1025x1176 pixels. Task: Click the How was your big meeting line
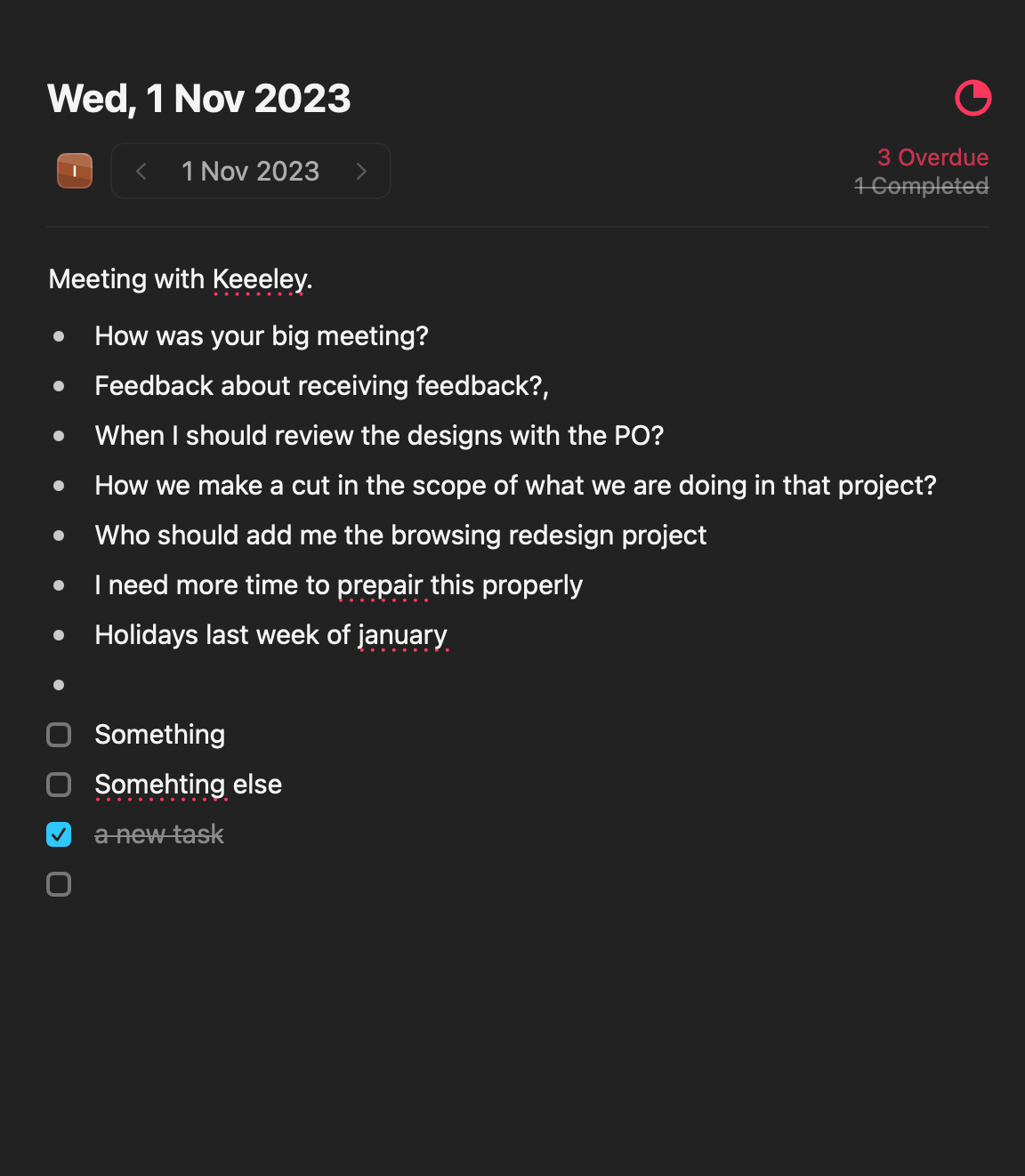[x=262, y=336]
